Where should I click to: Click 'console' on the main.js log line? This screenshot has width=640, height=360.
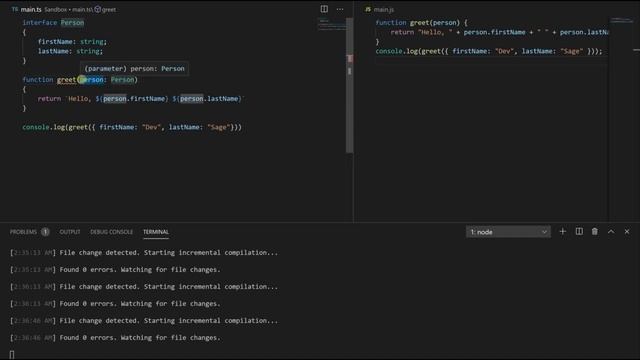point(389,51)
